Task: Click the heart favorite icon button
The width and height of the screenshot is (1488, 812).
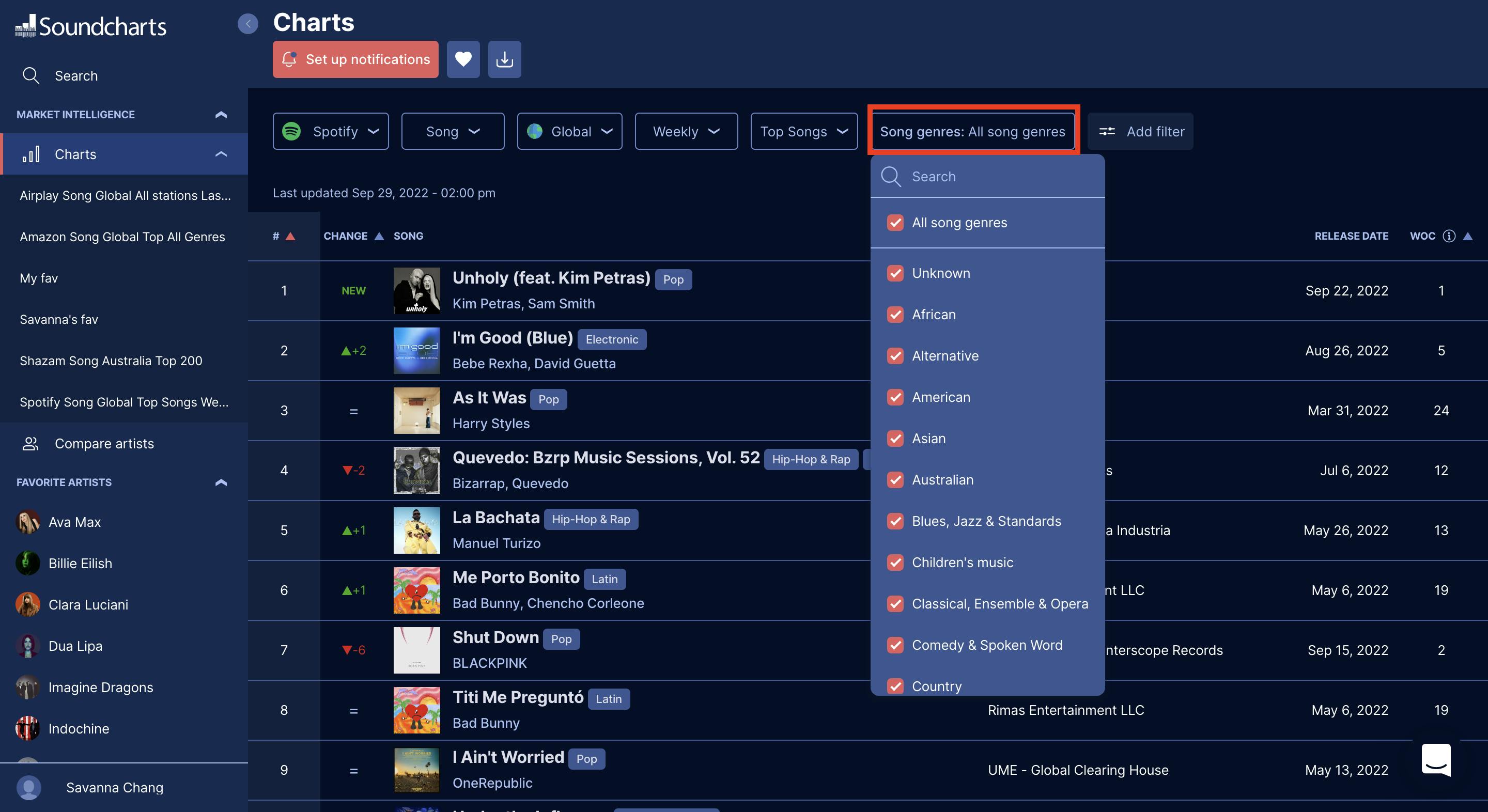Action: 463,59
